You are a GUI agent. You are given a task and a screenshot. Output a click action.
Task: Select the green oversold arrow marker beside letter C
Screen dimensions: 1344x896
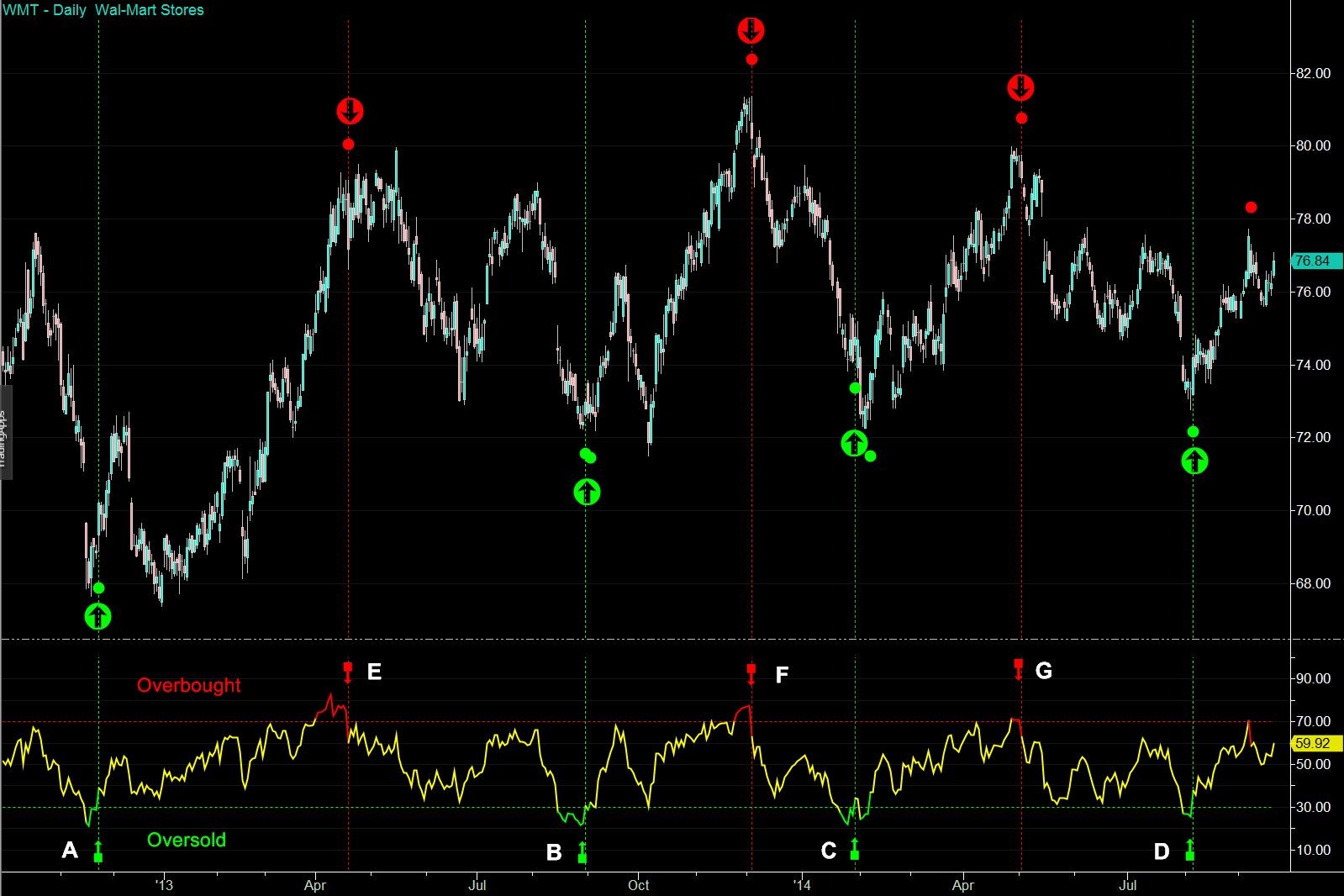[x=855, y=849]
